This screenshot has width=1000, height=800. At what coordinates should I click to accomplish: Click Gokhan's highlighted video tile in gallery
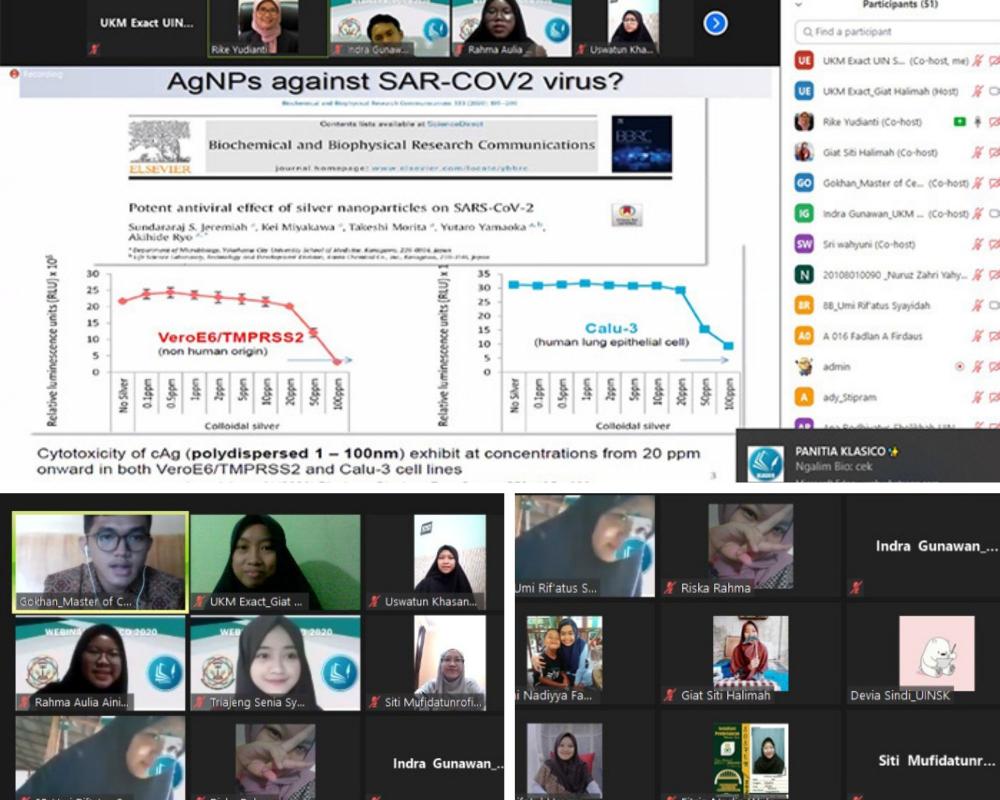[99, 561]
